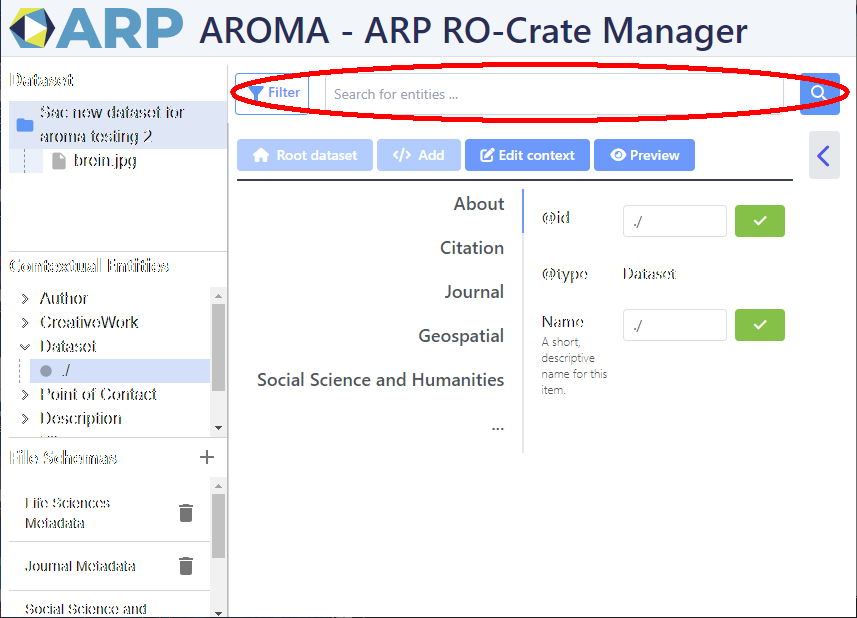The height and width of the screenshot is (618, 857).
Task: Click contextual entities scrollbar down arrow
Action: pos(219,428)
